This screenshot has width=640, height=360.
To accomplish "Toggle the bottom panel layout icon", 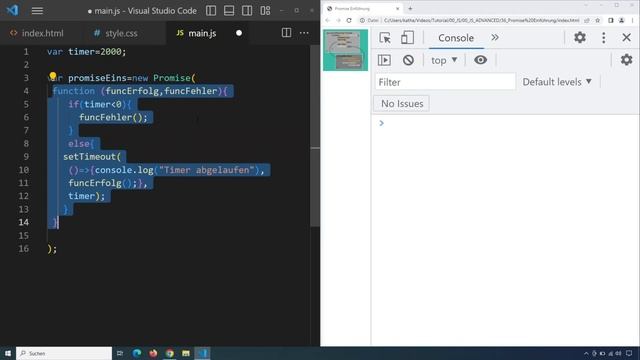I will (x=229, y=11).
